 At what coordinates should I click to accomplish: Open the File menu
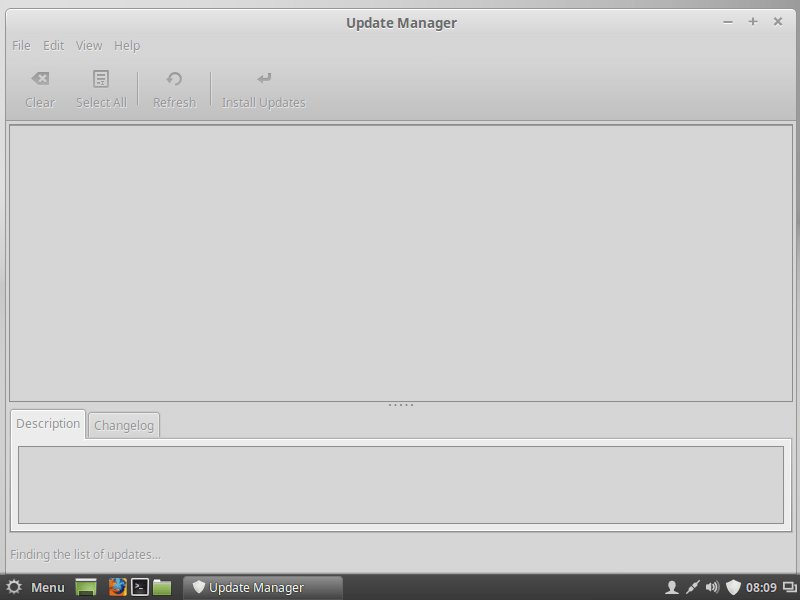point(21,45)
